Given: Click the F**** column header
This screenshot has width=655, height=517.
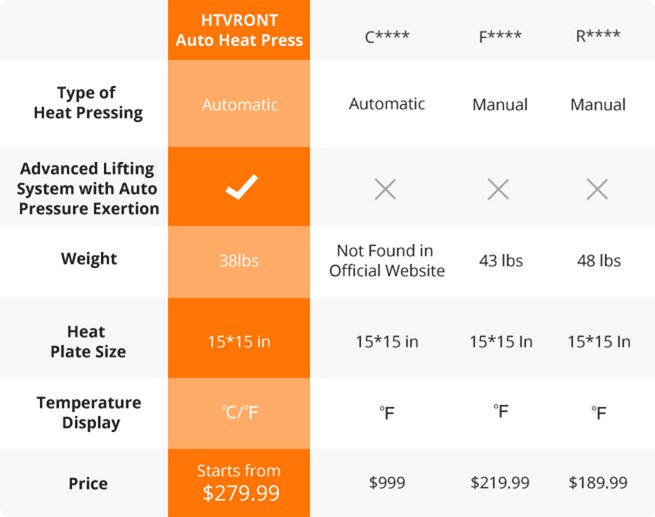Looking at the screenshot, I should click(x=499, y=39).
